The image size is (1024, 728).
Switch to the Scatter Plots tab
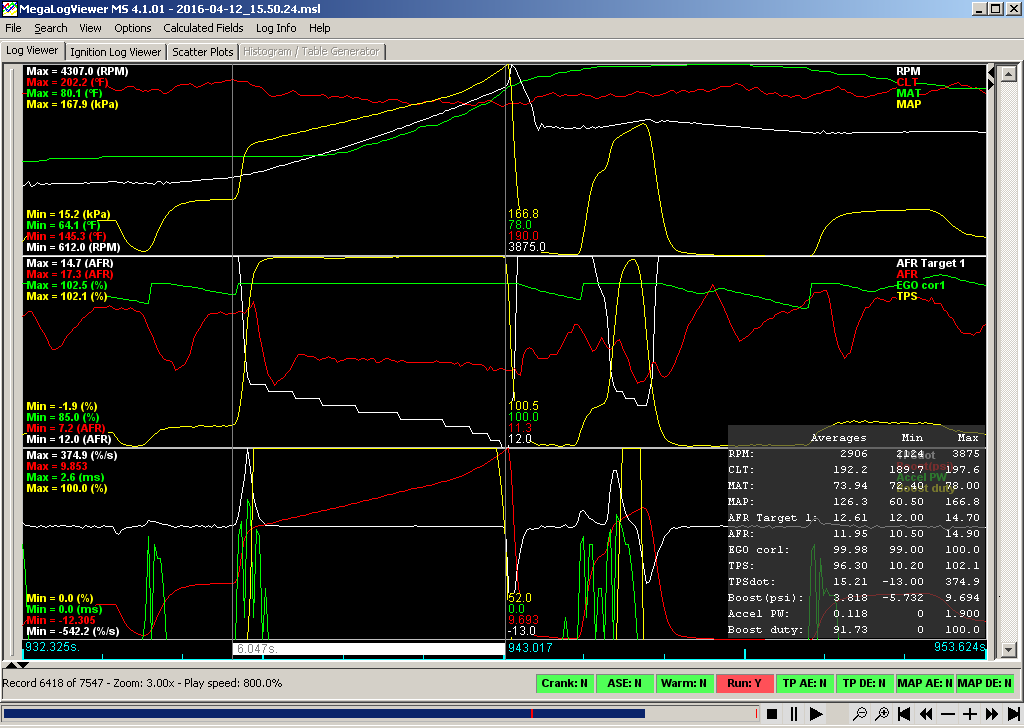202,51
